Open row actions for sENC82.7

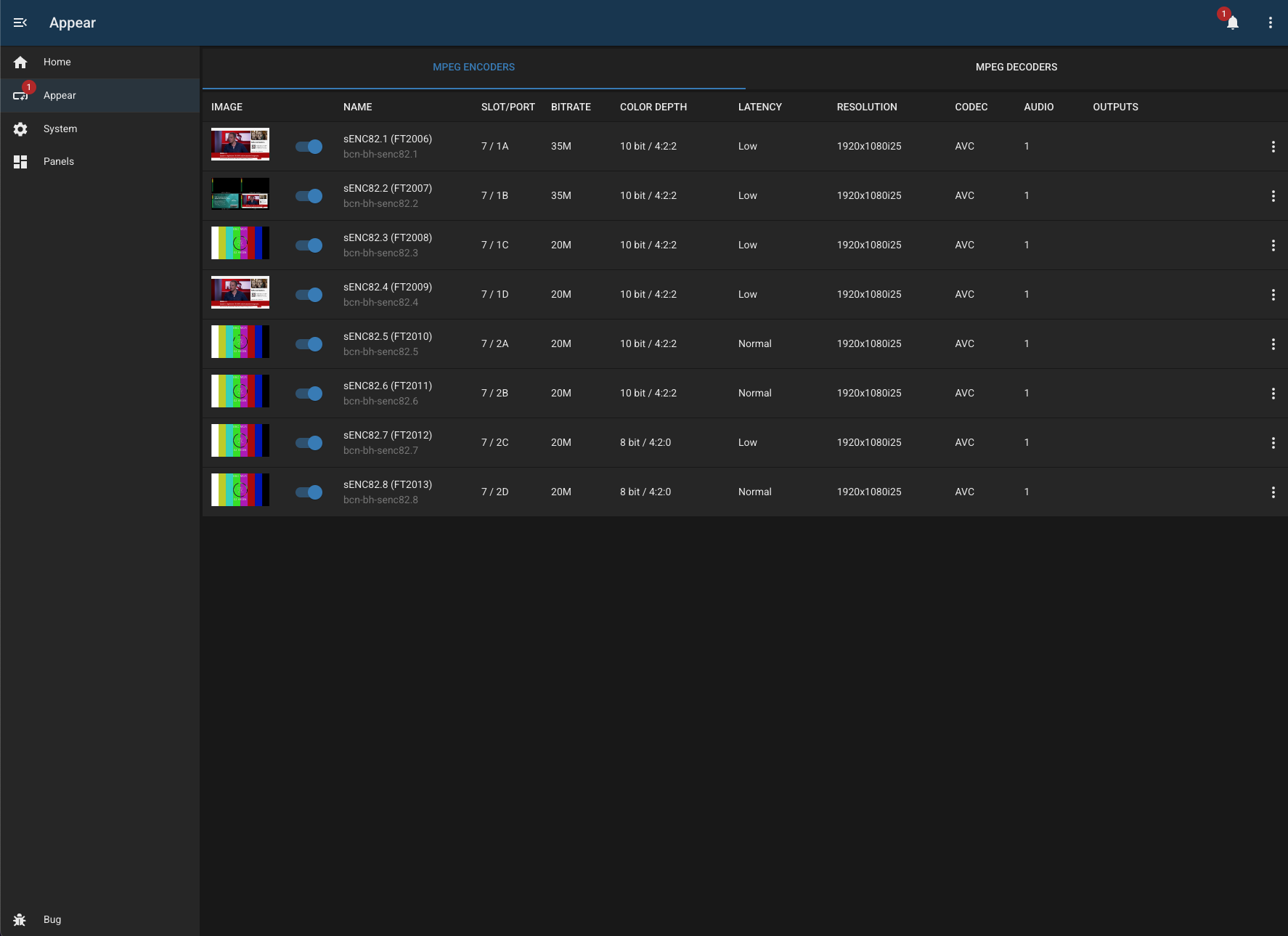[1274, 442]
